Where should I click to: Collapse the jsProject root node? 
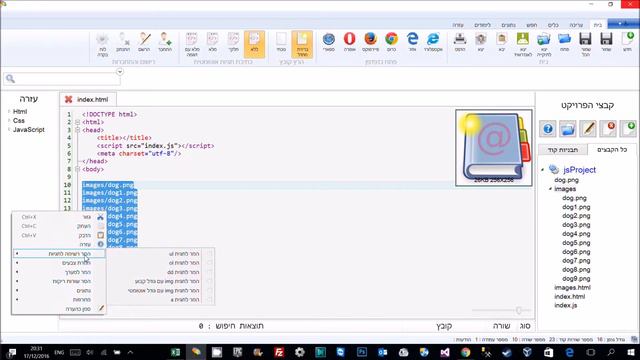tap(542, 170)
